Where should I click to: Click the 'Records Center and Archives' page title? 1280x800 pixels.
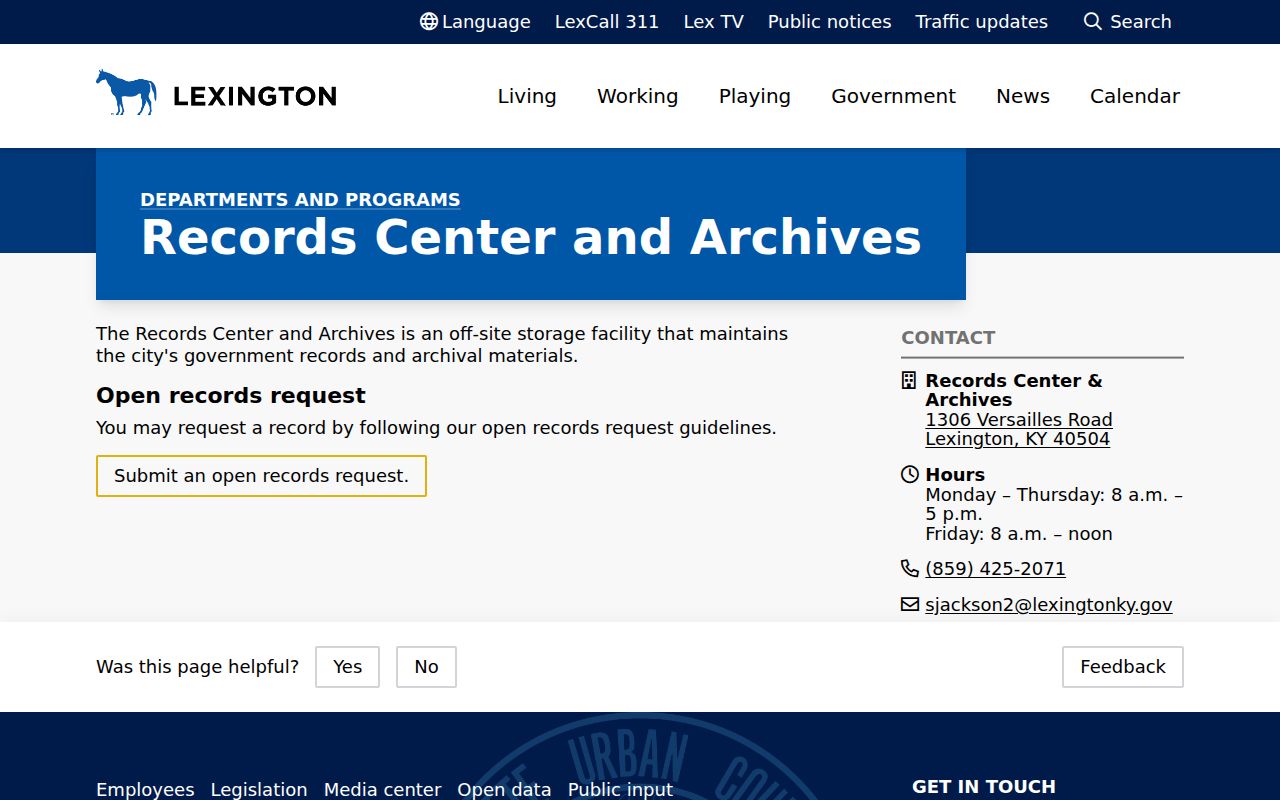531,237
